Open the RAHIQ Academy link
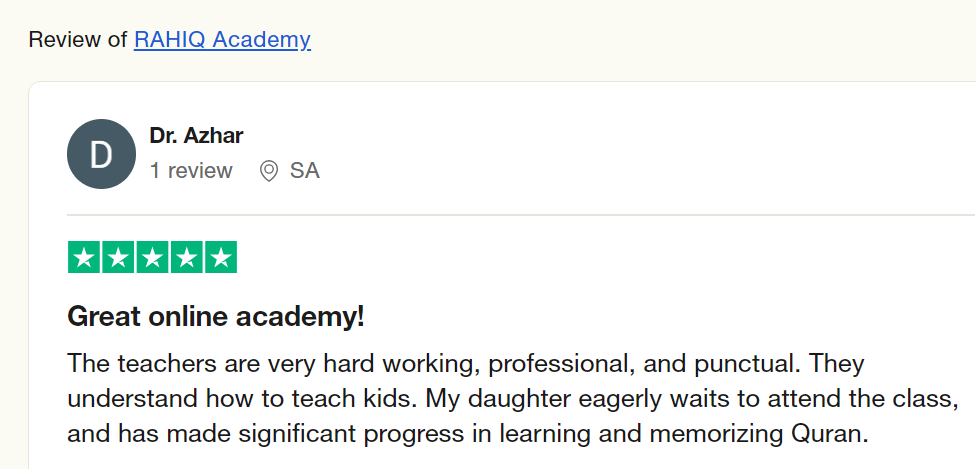This screenshot has width=976, height=469. tap(222, 40)
